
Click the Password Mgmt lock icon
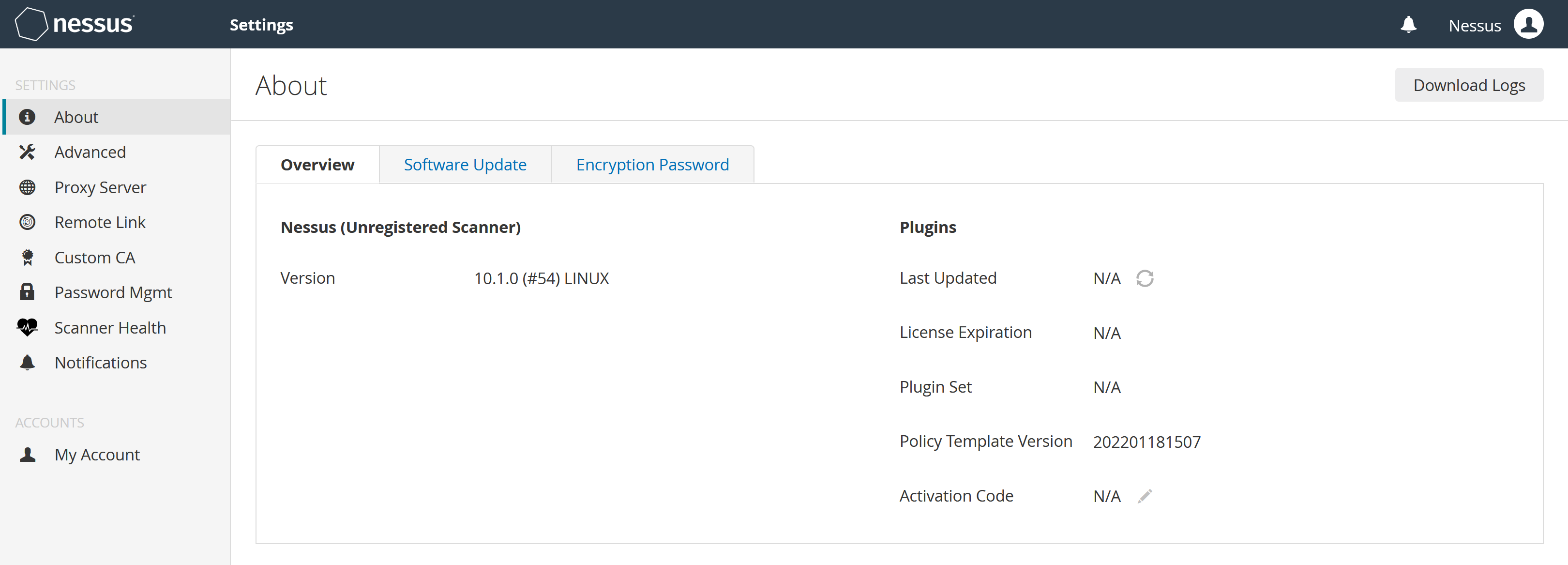27,292
